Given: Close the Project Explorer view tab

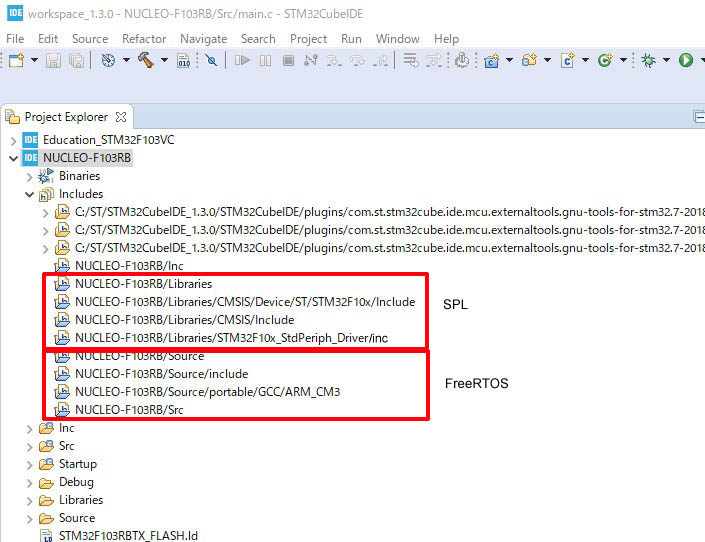Looking at the screenshot, I should pyautogui.click(x=121, y=117).
